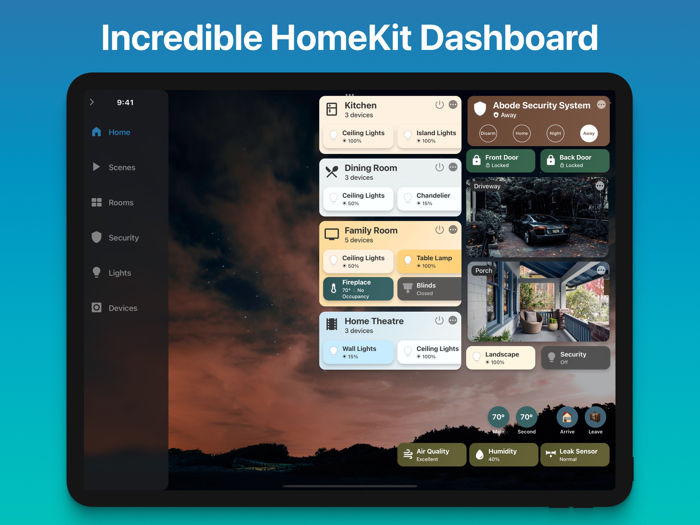Open the Security sidebar item
The image size is (700, 525).
115,238
